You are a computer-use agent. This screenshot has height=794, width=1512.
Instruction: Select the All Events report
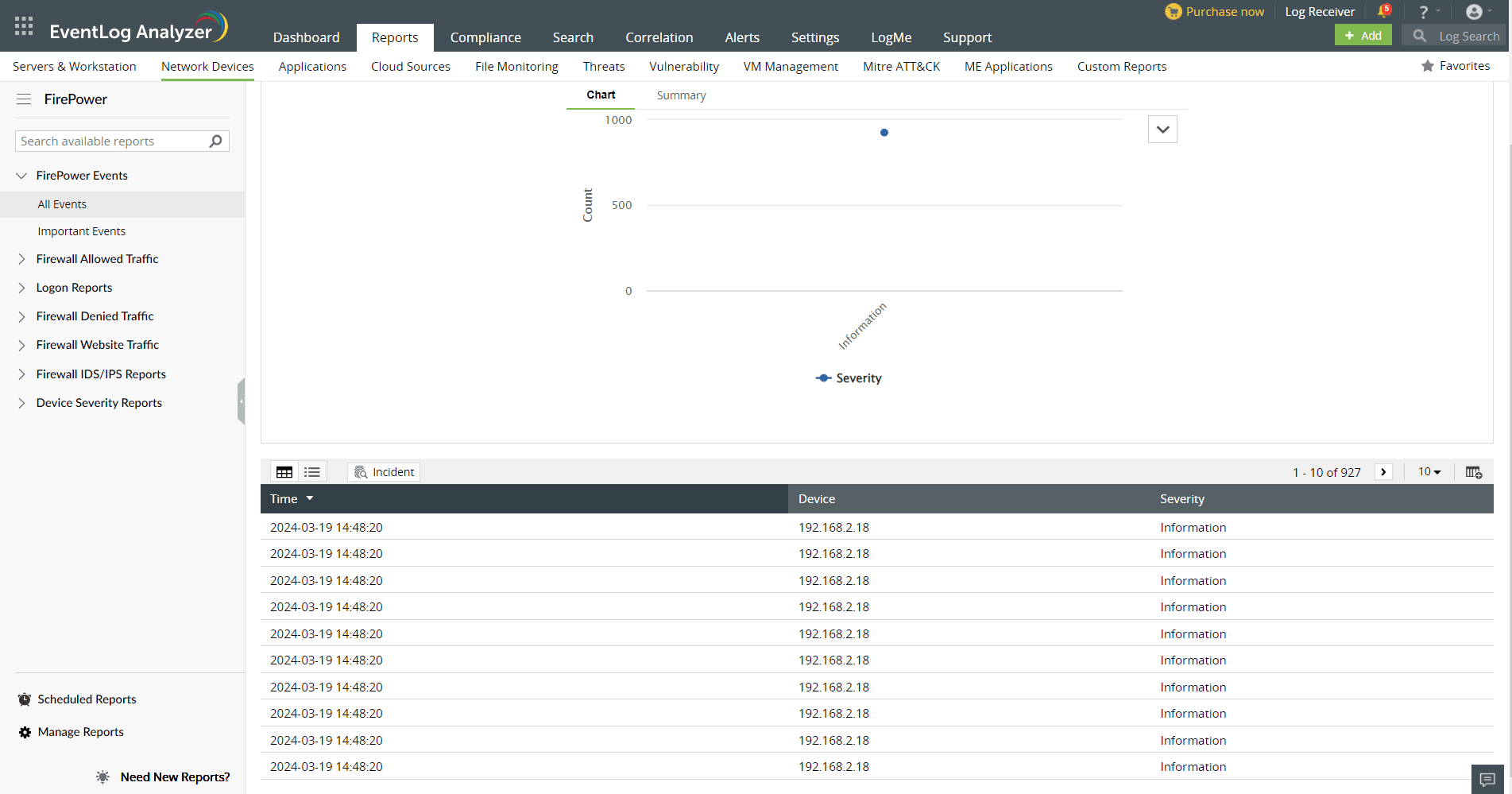click(122, 204)
